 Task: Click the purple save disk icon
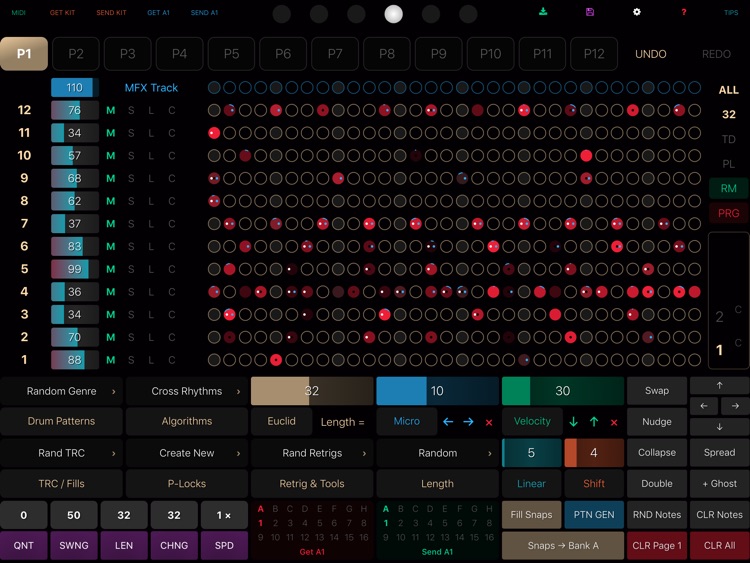pyautogui.click(x=590, y=12)
